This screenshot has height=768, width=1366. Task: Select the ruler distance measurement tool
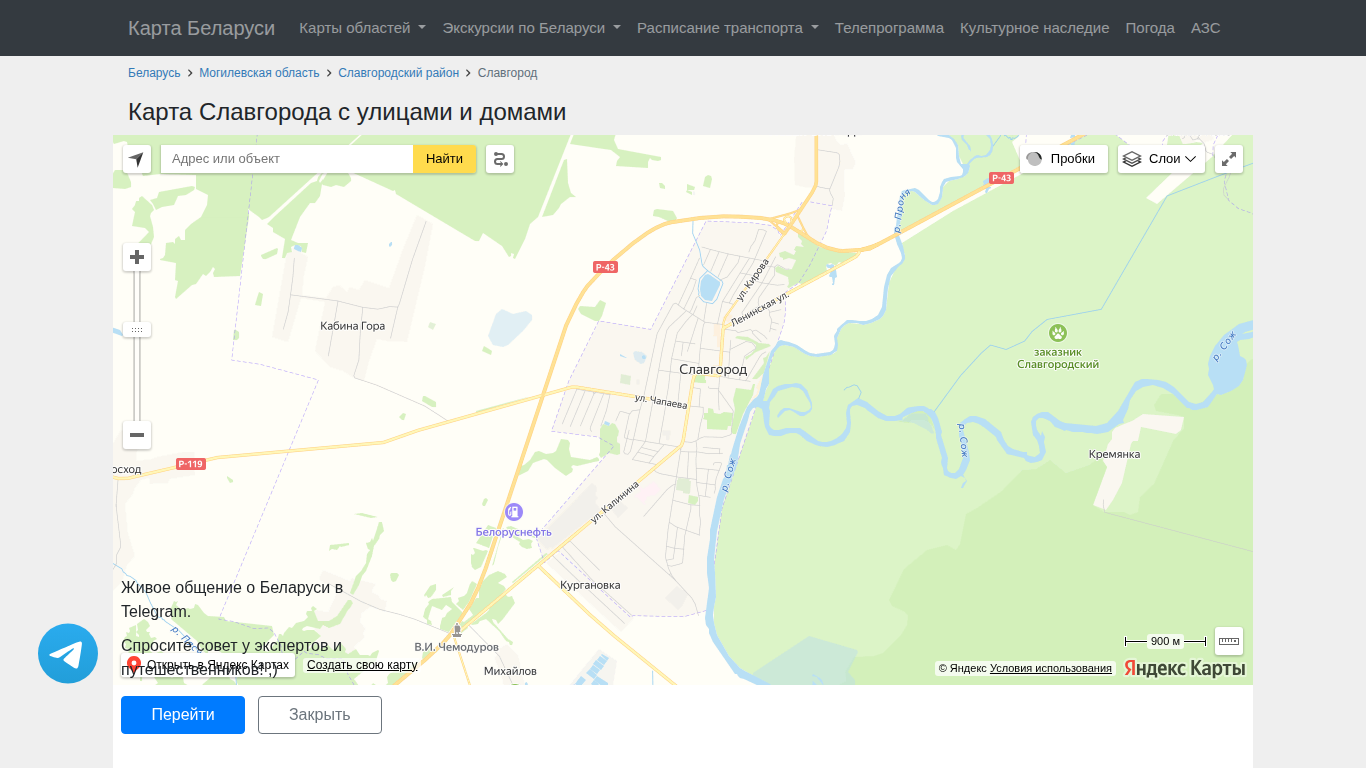1229,641
